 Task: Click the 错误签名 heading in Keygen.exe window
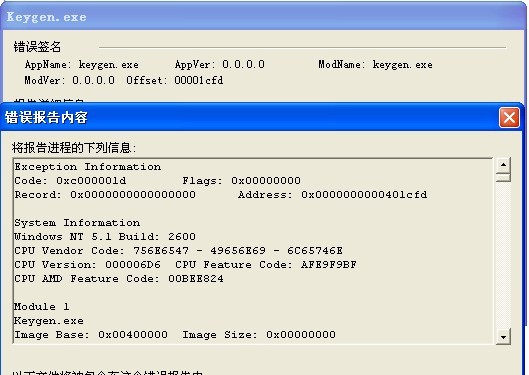pyautogui.click(x=37, y=47)
